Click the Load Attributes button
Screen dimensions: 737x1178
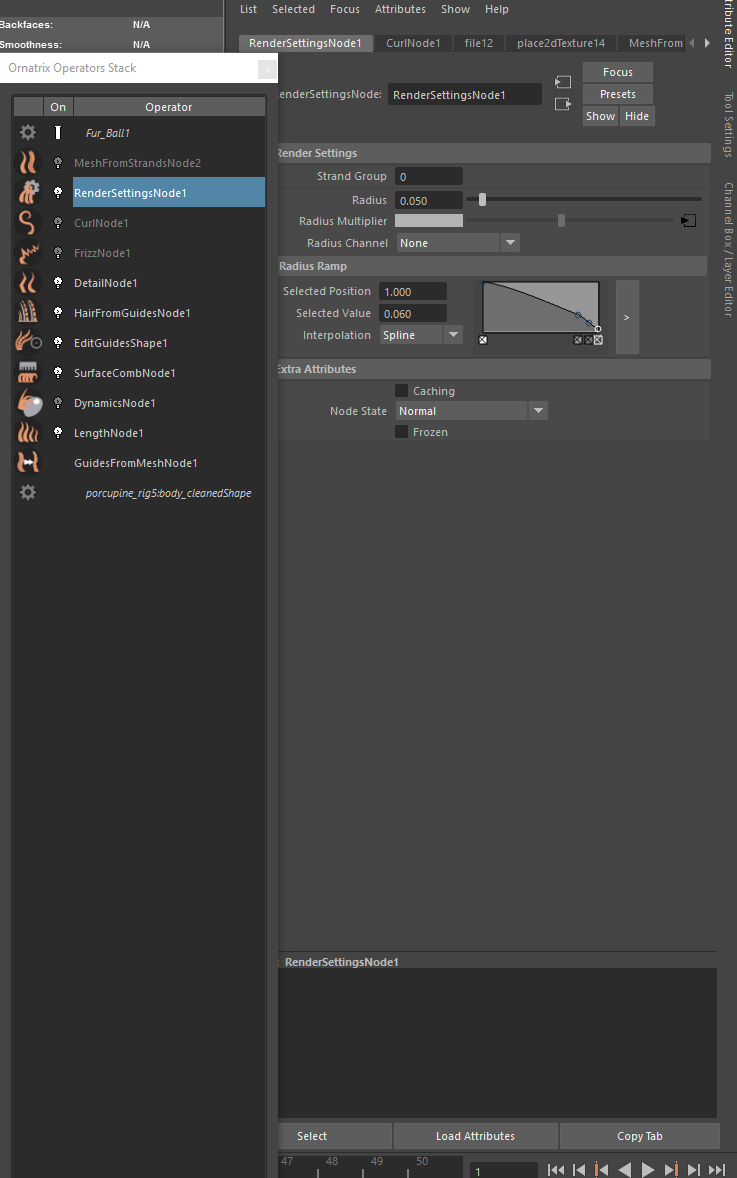click(x=475, y=1136)
